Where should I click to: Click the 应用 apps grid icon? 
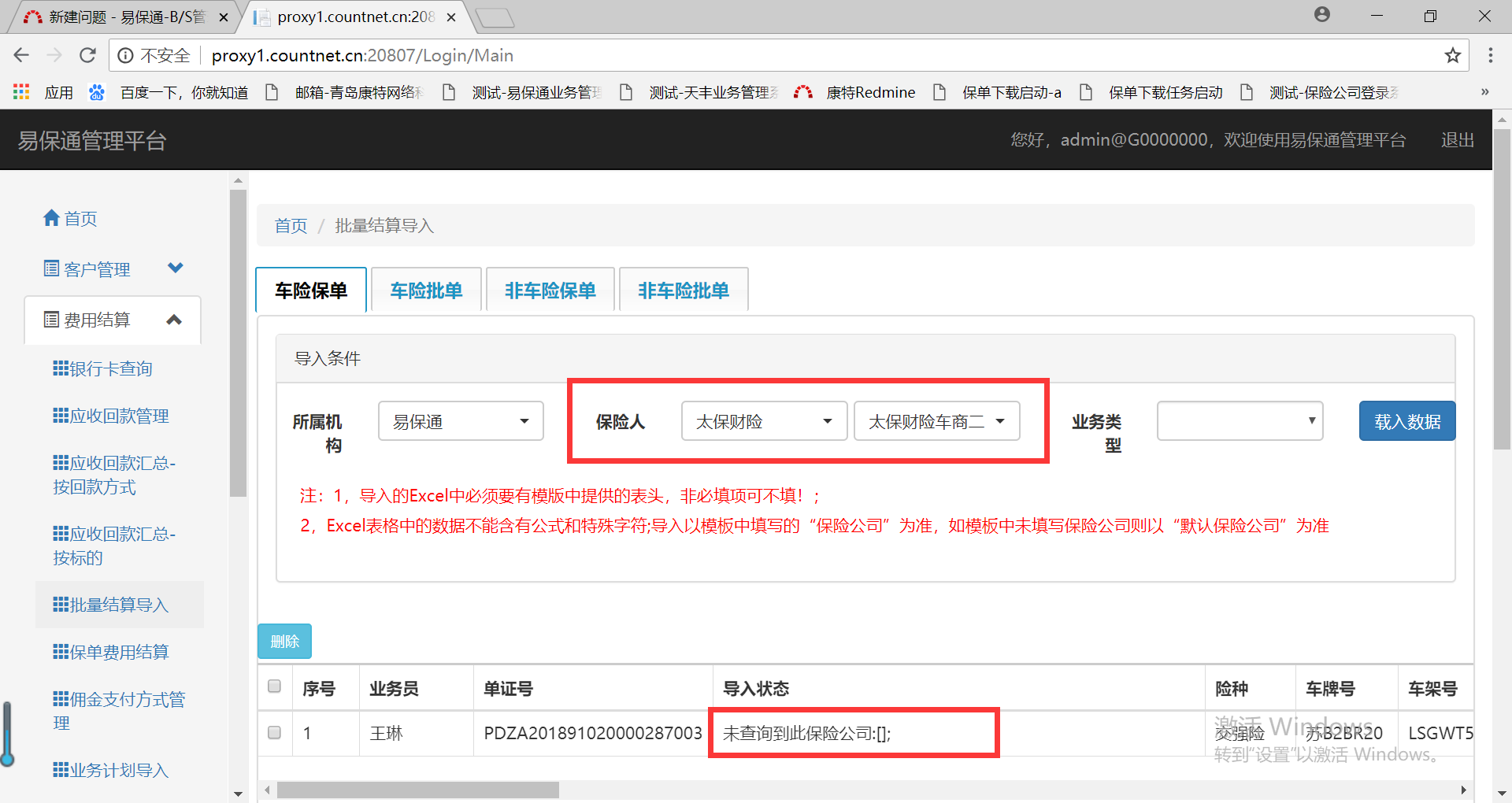point(21,92)
